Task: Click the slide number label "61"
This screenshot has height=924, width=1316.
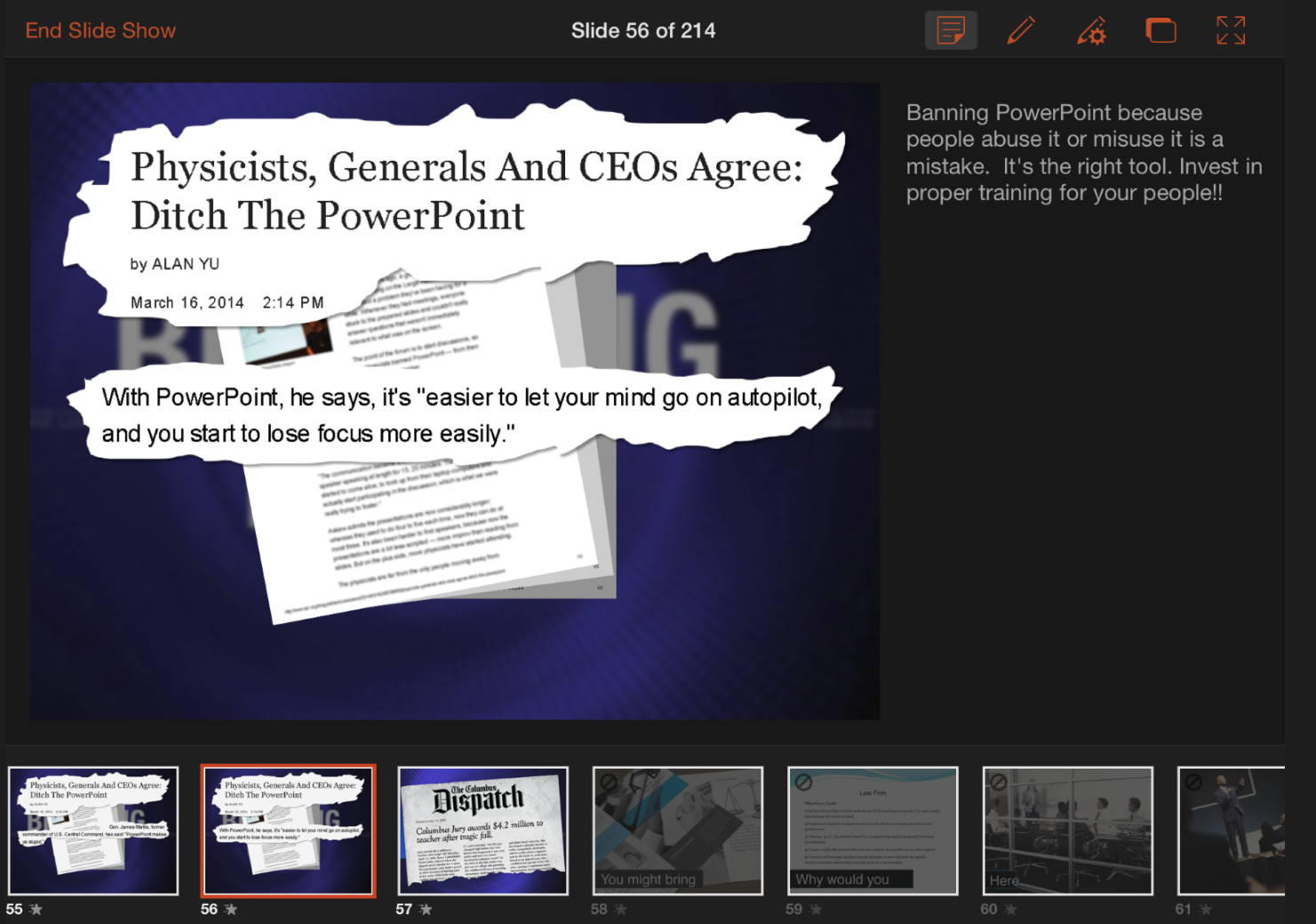Action: (1184, 909)
